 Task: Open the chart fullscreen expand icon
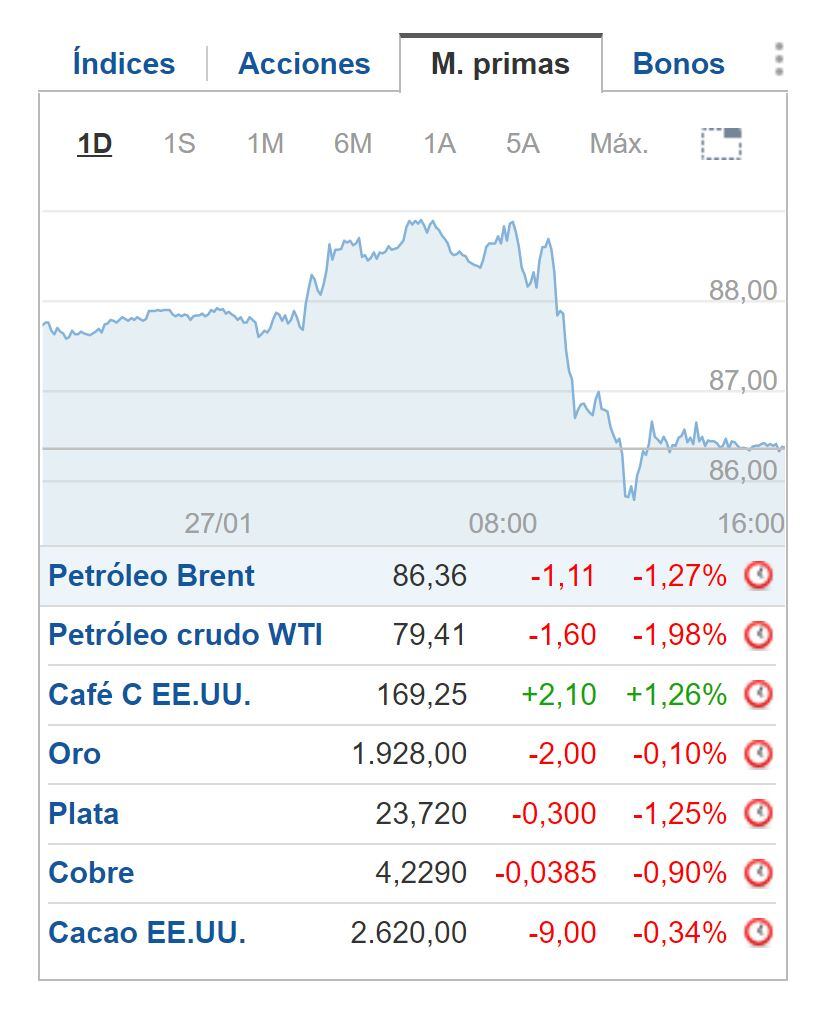(x=722, y=142)
